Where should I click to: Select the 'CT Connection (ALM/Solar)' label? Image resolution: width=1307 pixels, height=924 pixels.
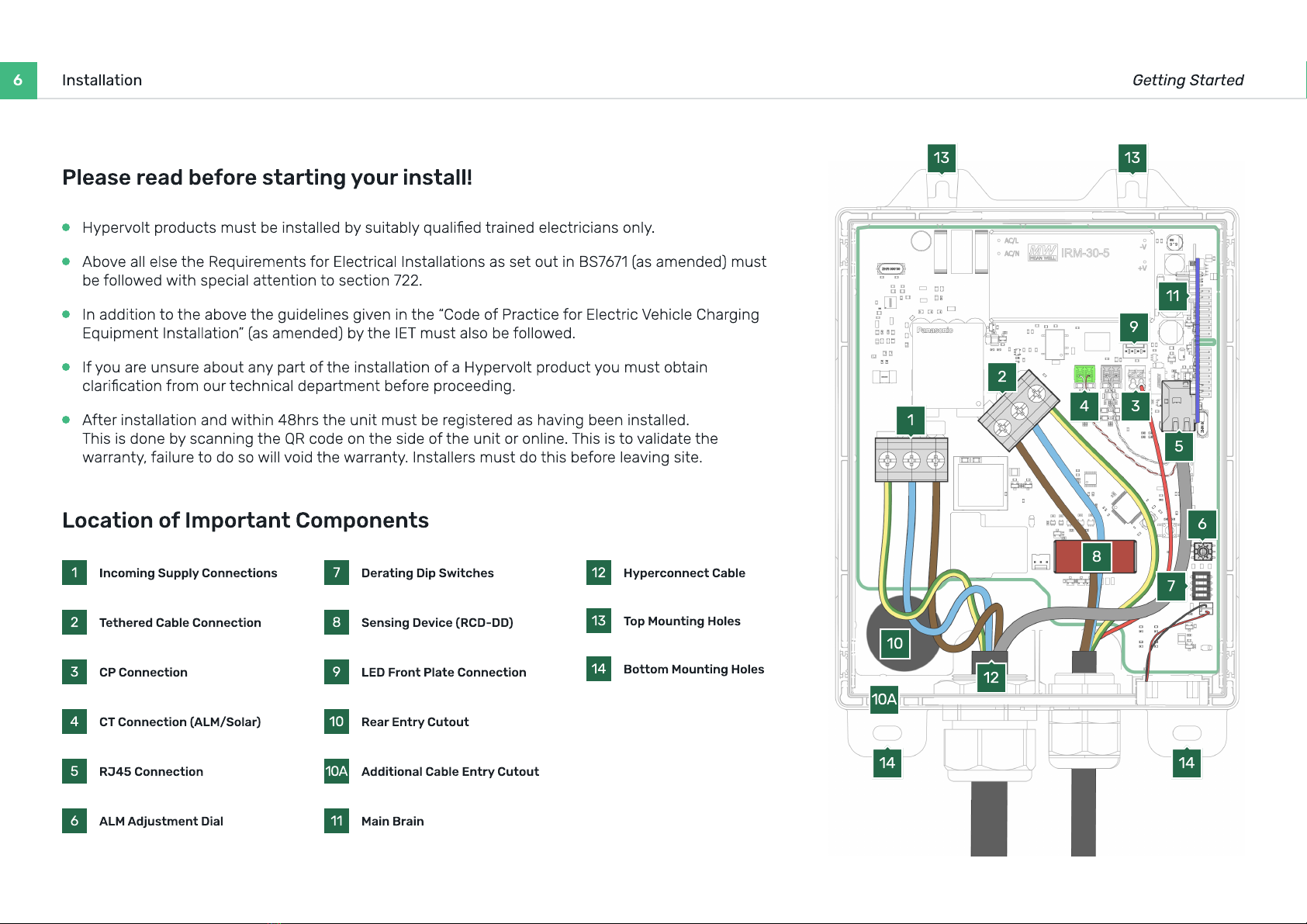point(180,722)
